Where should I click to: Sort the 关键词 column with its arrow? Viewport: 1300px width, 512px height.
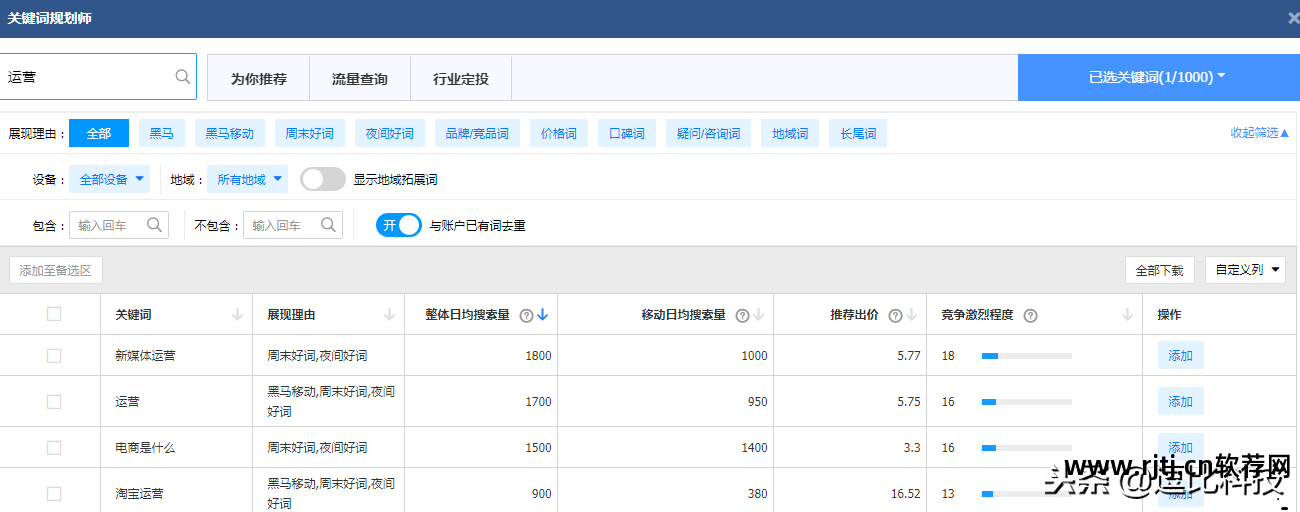[237, 315]
